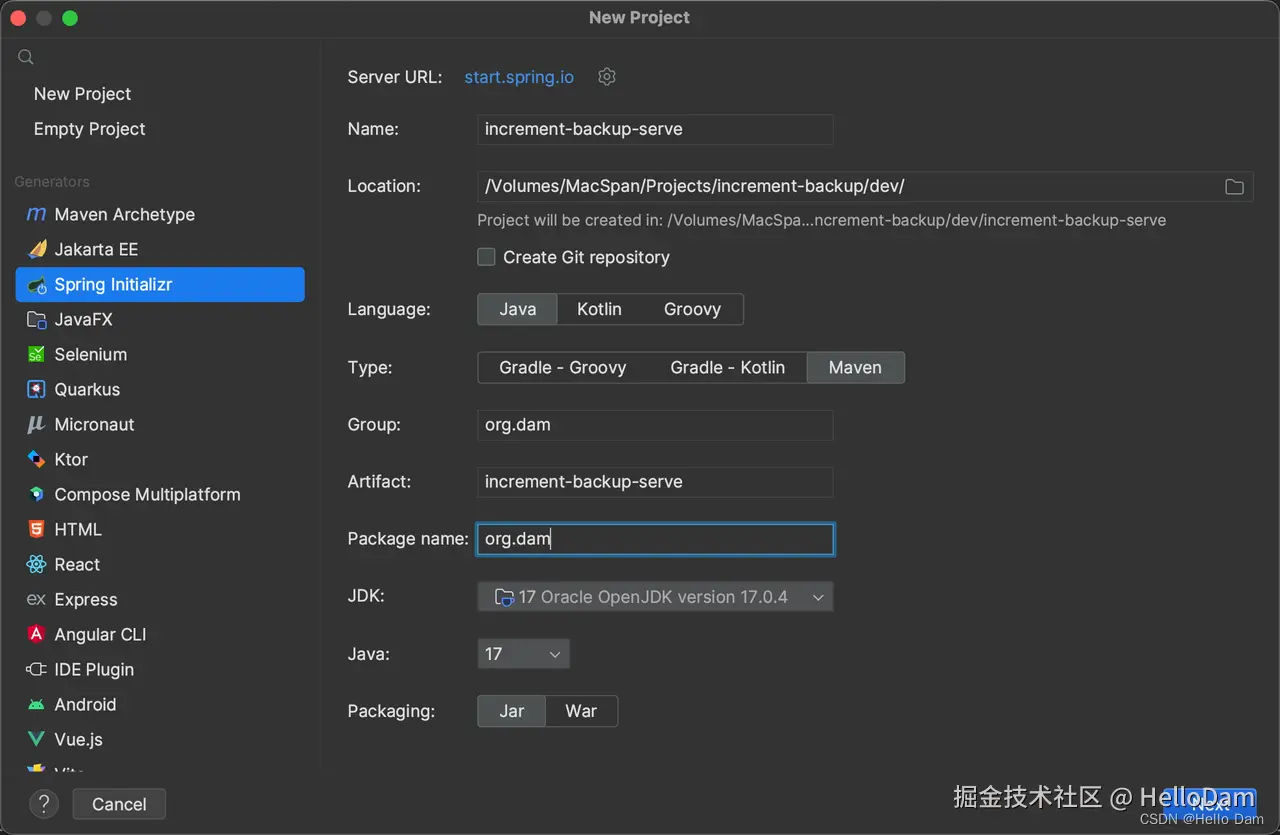Click the Spring Initializr leaf icon
The width and height of the screenshot is (1280, 835).
coord(36,285)
